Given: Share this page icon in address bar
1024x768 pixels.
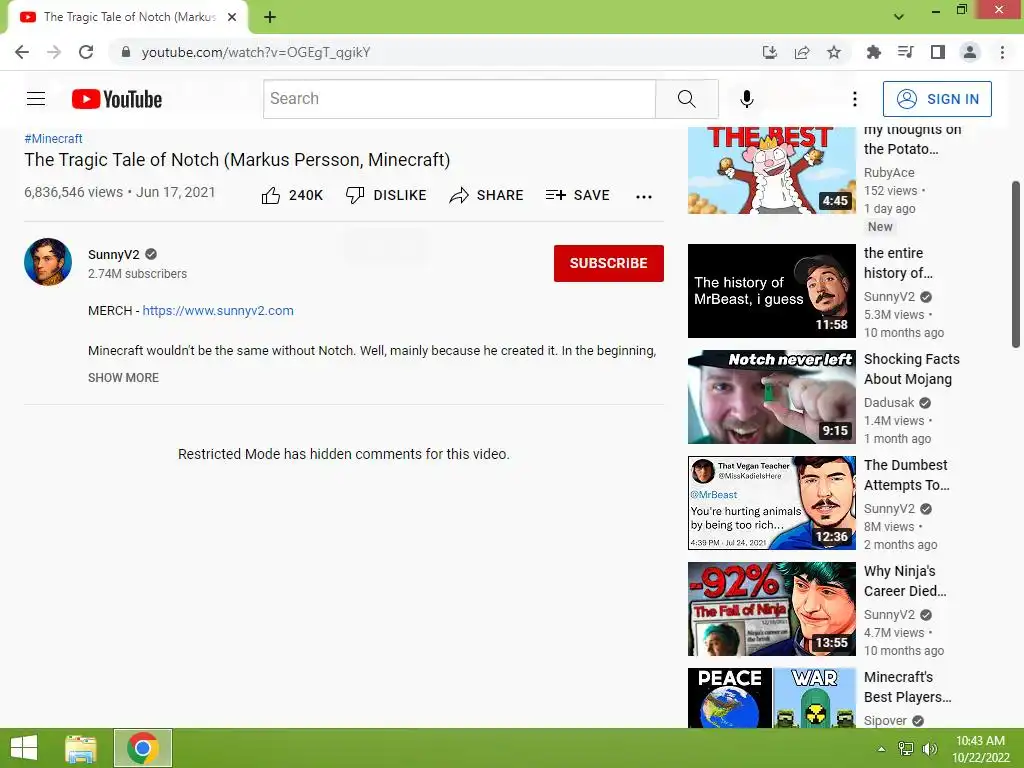Looking at the screenshot, I should click(801, 52).
